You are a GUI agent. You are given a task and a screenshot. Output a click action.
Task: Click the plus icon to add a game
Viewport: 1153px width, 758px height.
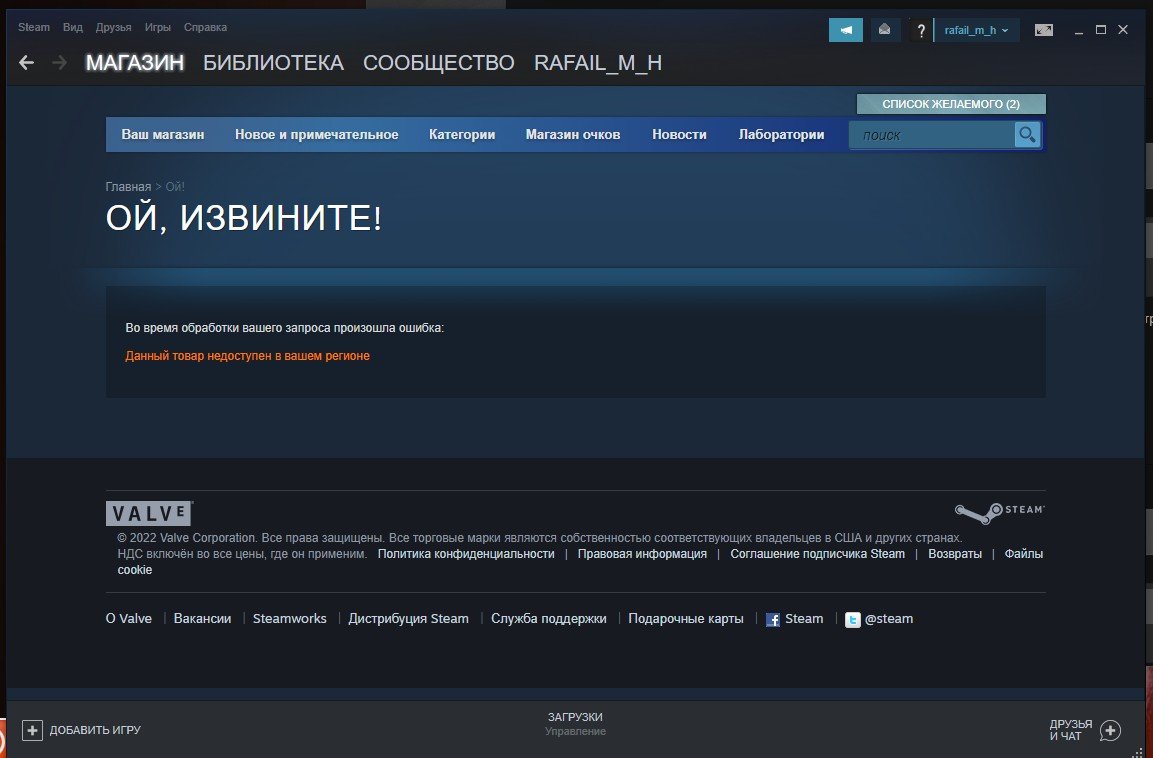(x=33, y=730)
